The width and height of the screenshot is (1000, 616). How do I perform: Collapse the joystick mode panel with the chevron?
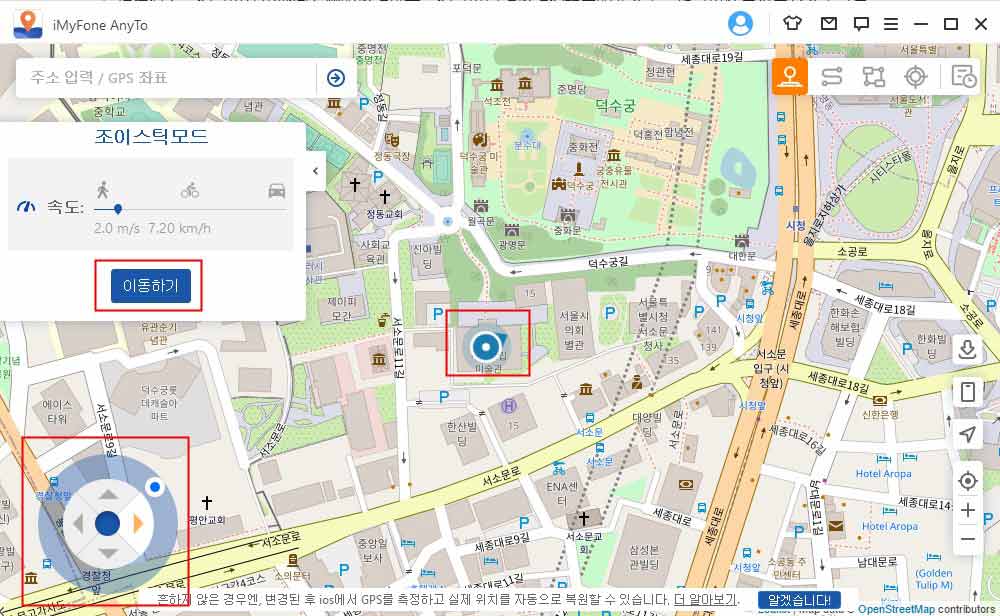click(x=316, y=171)
